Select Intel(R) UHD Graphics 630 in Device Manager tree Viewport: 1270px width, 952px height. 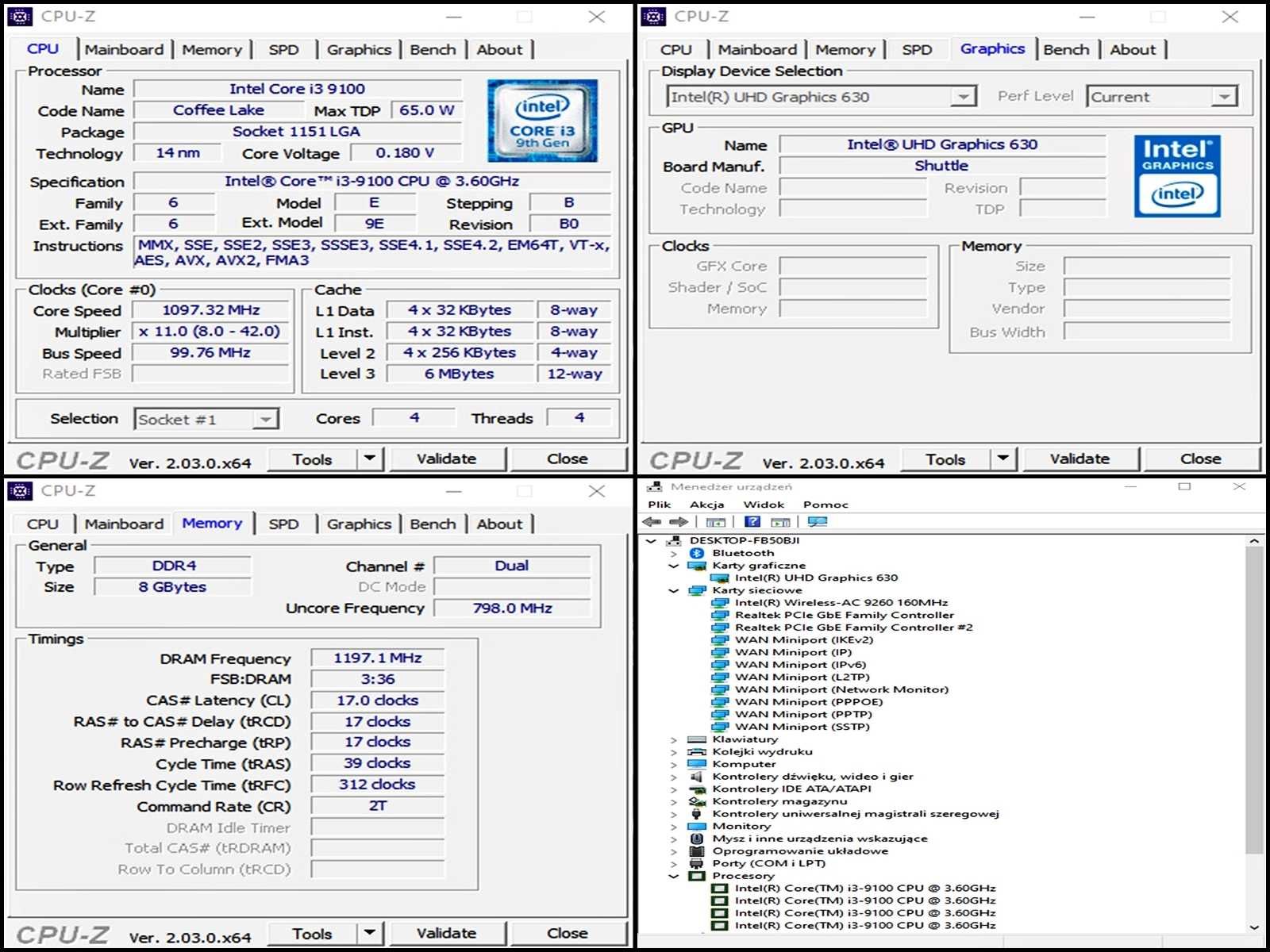point(816,578)
